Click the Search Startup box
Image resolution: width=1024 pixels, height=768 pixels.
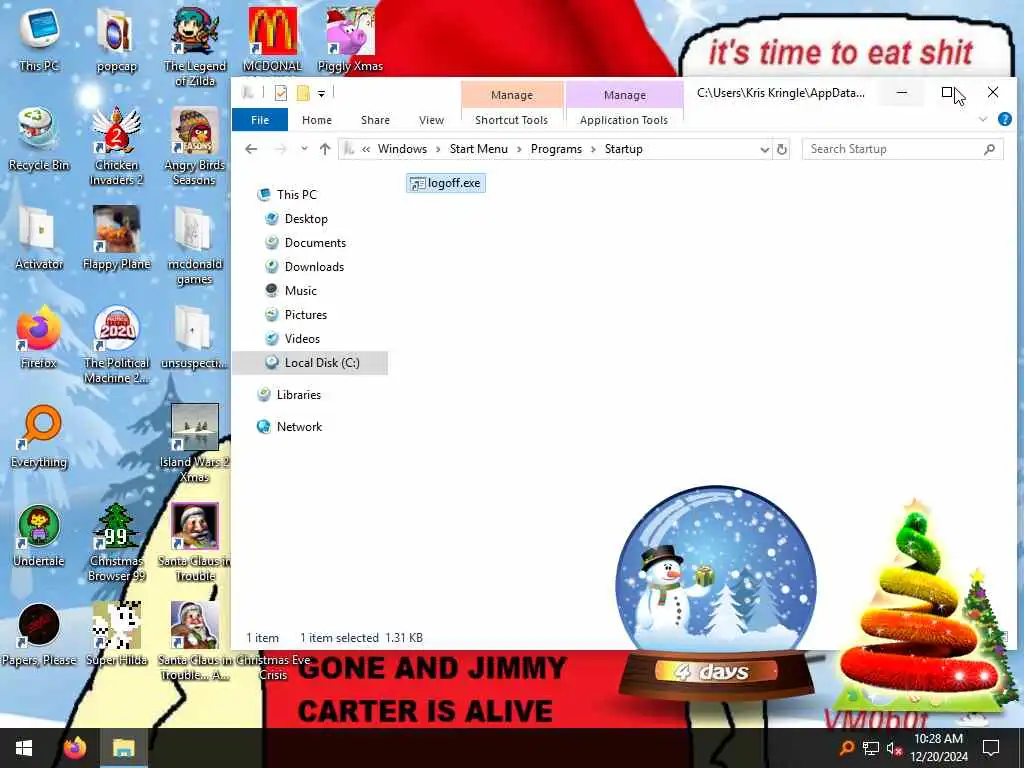(x=902, y=149)
